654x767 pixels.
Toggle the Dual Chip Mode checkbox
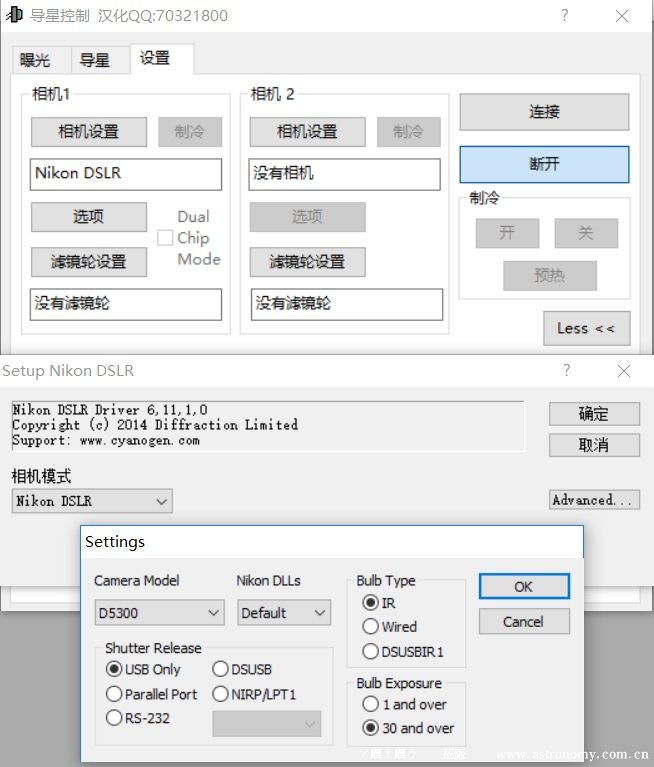click(165, 238)
